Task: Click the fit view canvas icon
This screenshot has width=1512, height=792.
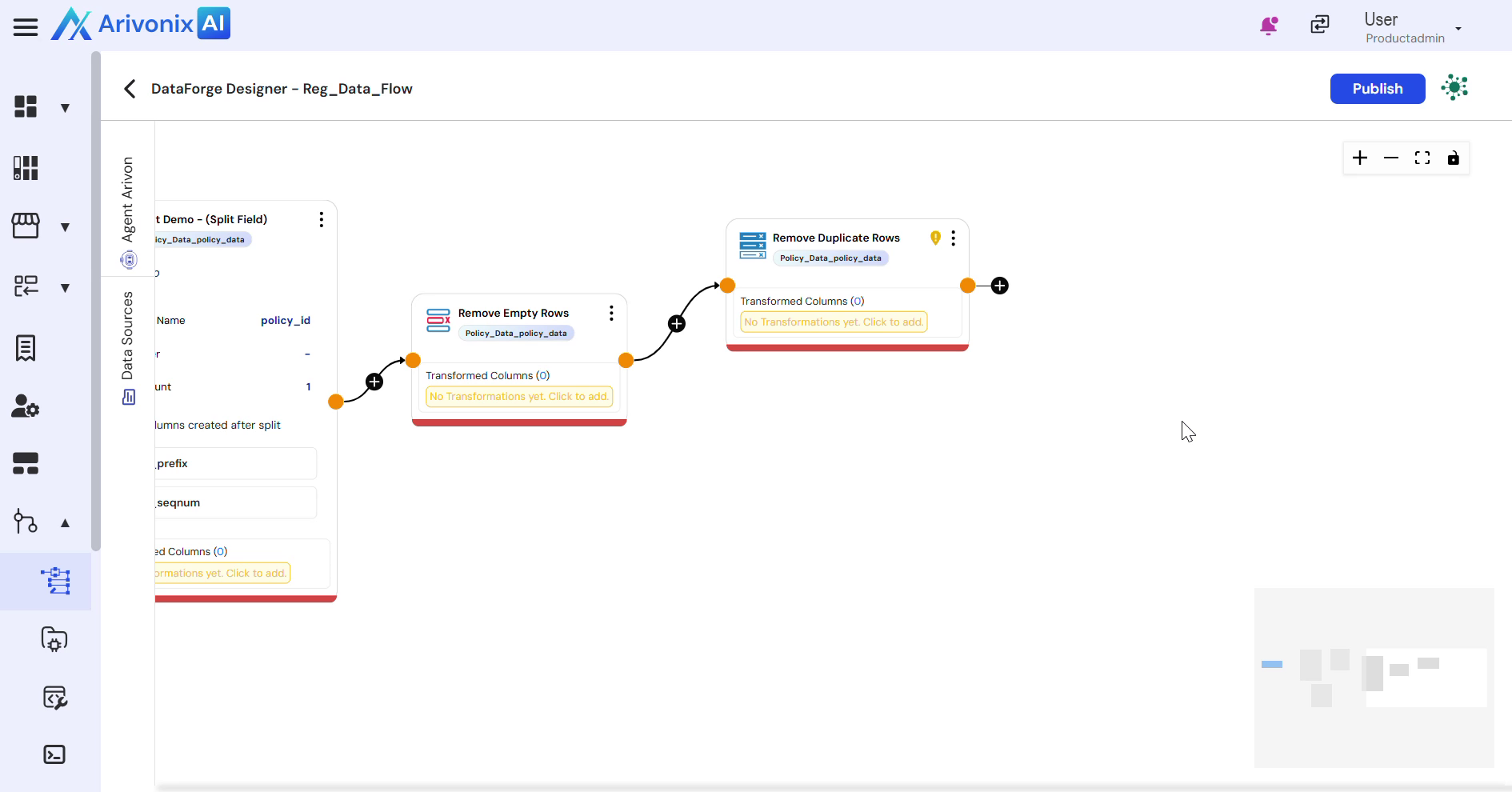Action: pyautogui.click(x=1422, y=158)
